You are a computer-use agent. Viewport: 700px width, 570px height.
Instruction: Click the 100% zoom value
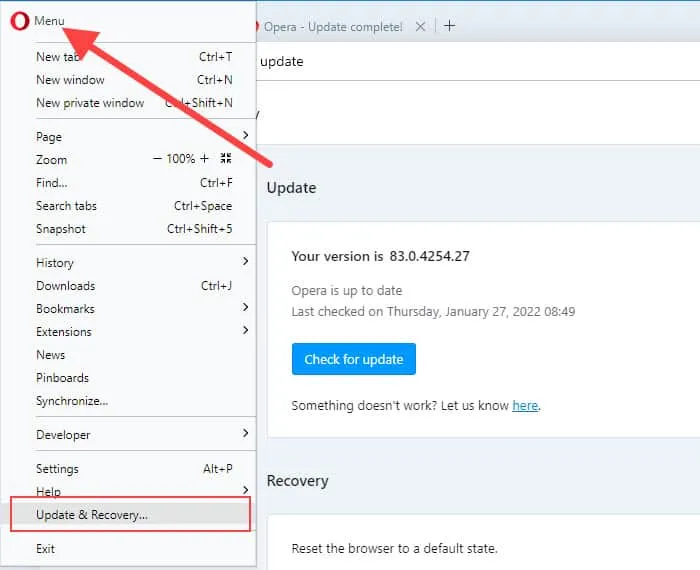tap(181, 158)
